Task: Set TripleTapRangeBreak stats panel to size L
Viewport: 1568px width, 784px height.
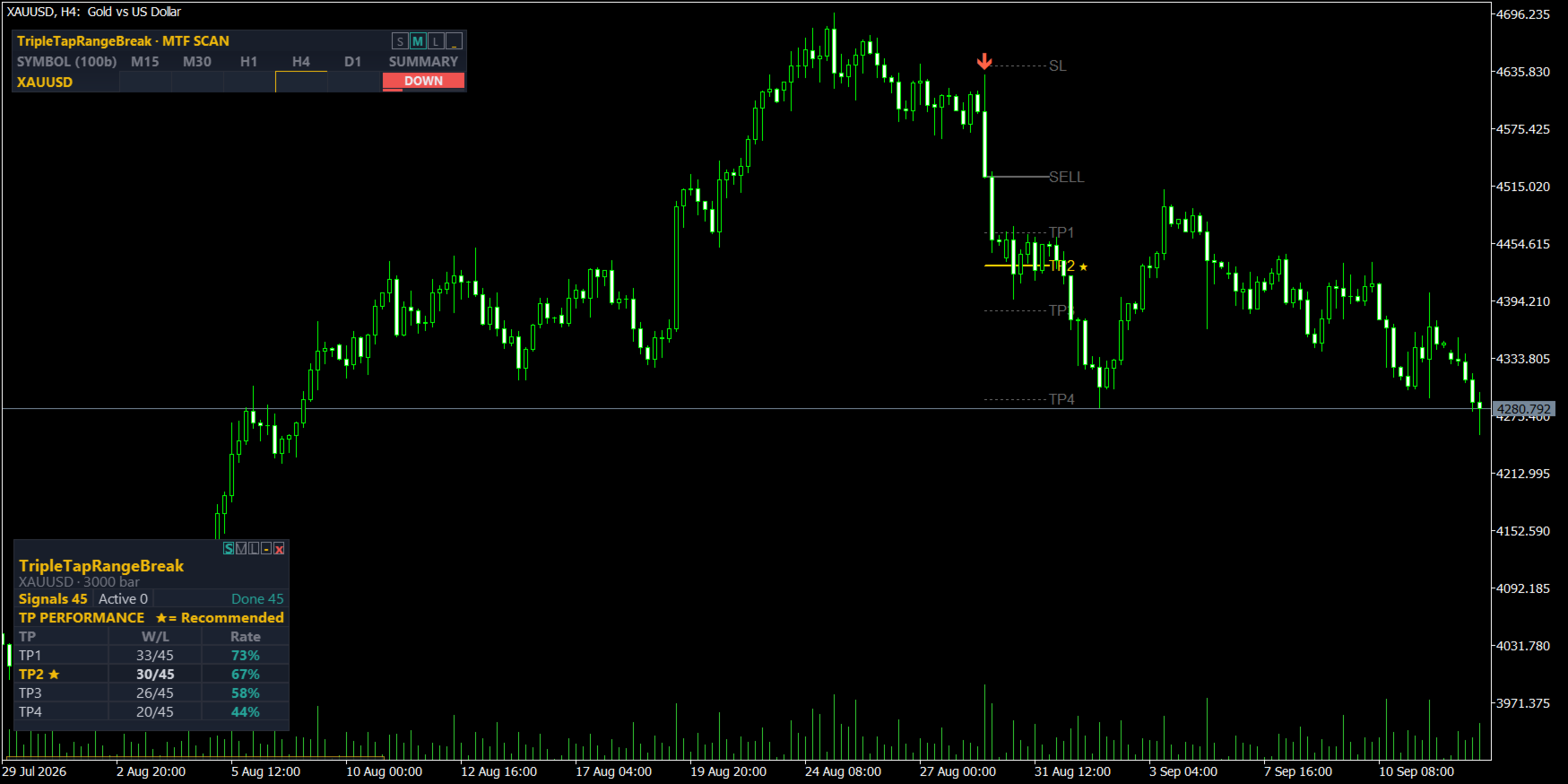Action: pyautogui.click(x=254, y=548)
